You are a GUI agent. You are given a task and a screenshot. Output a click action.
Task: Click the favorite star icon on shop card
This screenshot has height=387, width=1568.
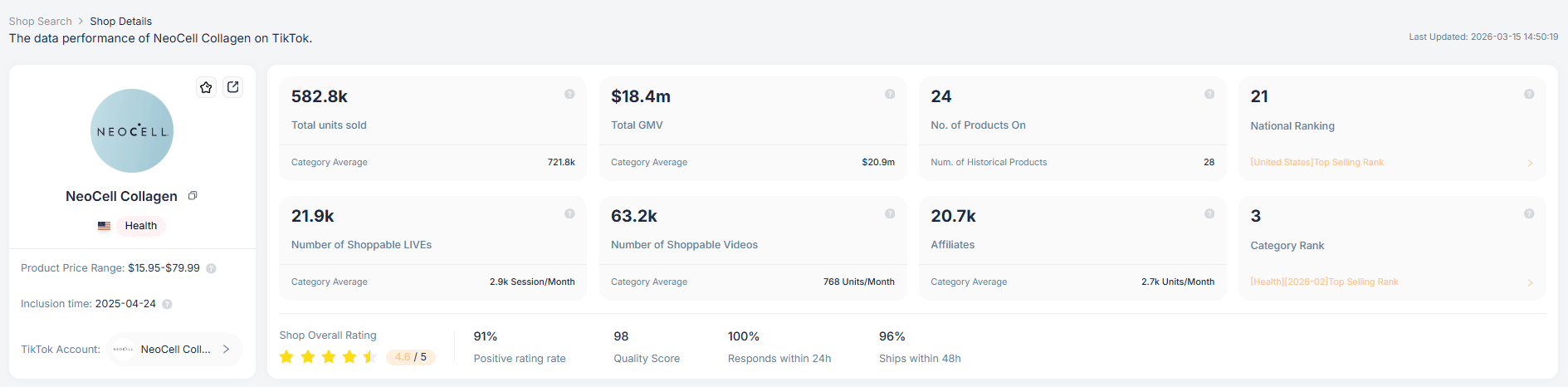pyautogui.click(x=206, y=87)
